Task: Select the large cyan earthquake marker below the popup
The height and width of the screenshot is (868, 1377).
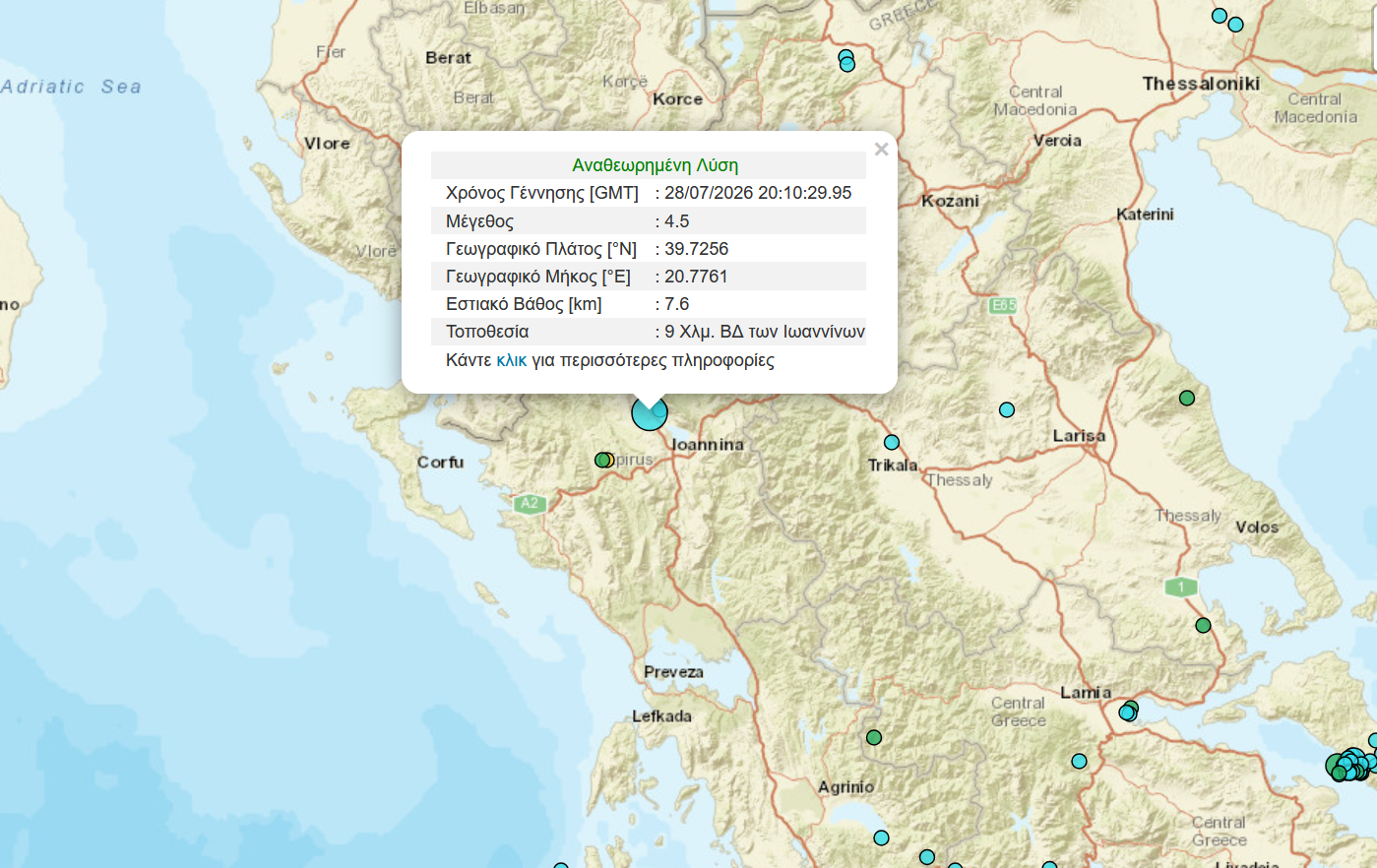Action: click(x=650, y=412)
